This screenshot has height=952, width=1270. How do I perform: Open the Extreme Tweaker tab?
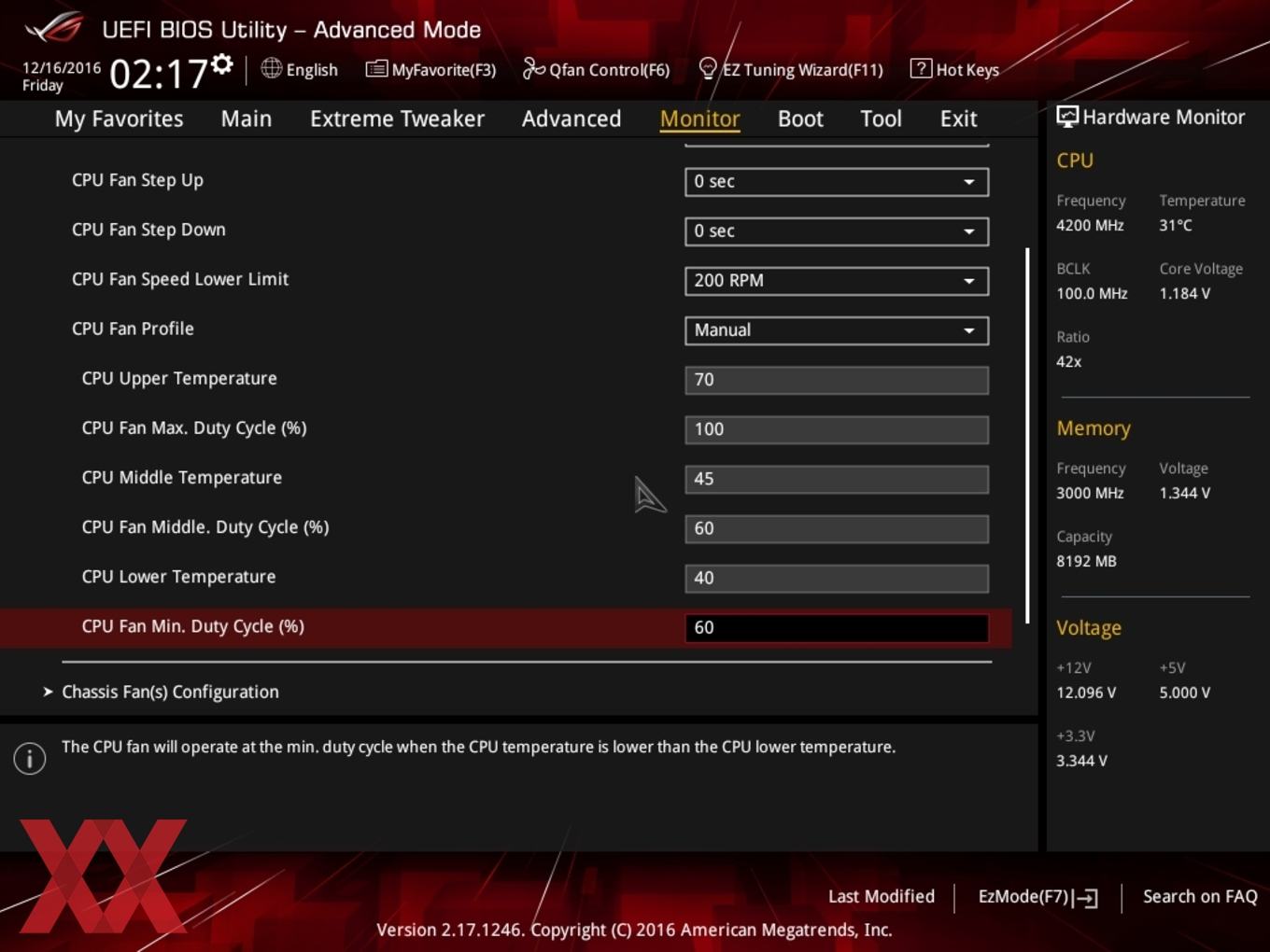397,119
